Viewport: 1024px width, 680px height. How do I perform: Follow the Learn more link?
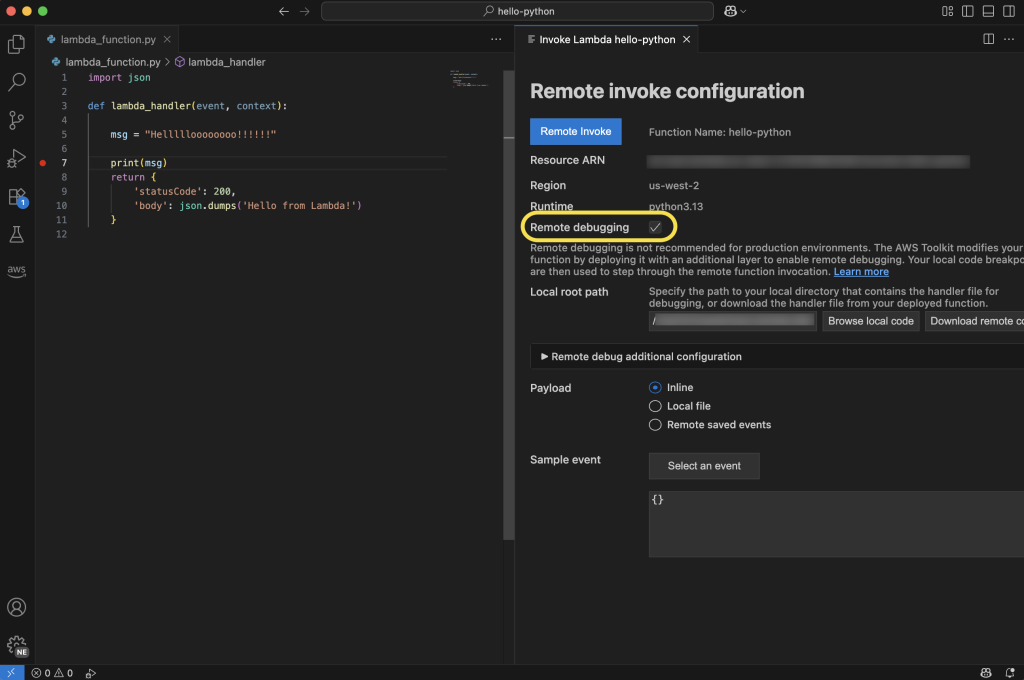coord(861,272)
